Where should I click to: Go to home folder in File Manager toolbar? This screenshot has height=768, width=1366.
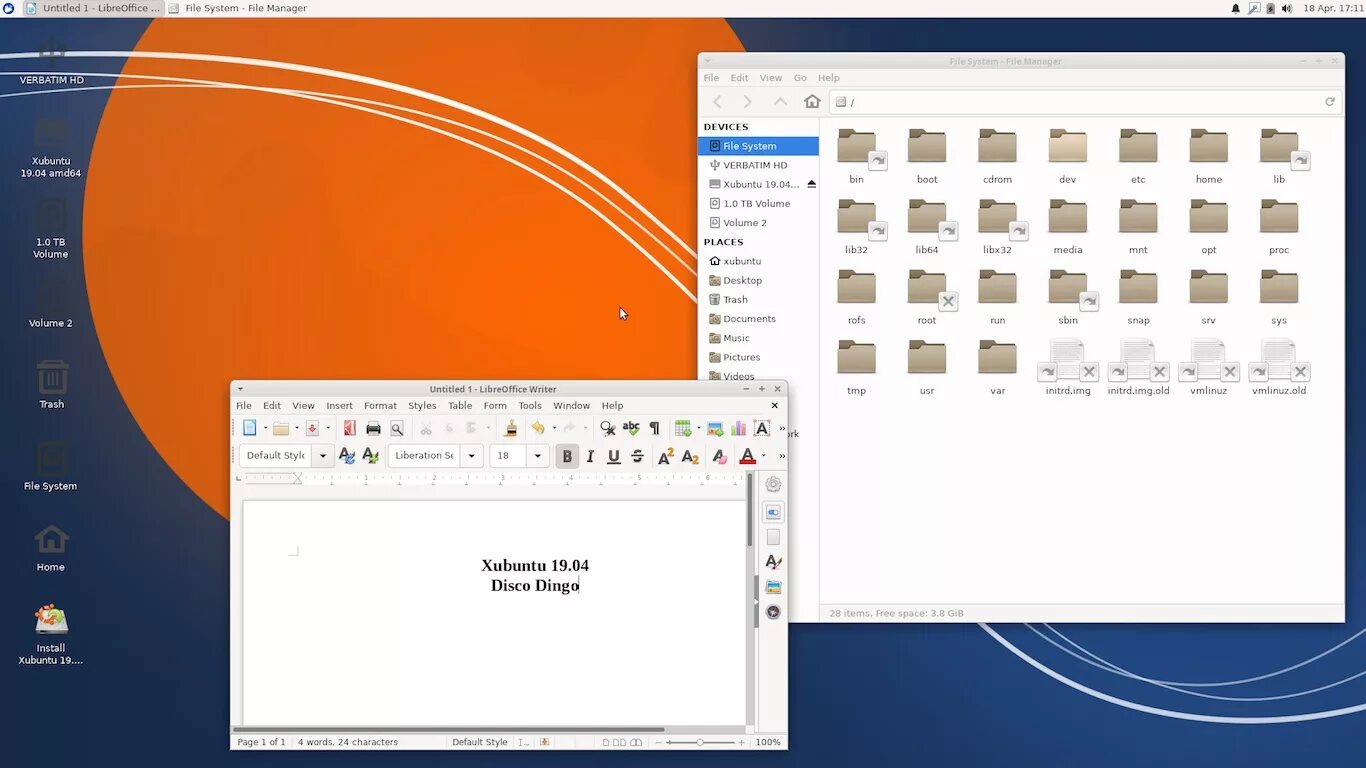click(x=812, y=102)
